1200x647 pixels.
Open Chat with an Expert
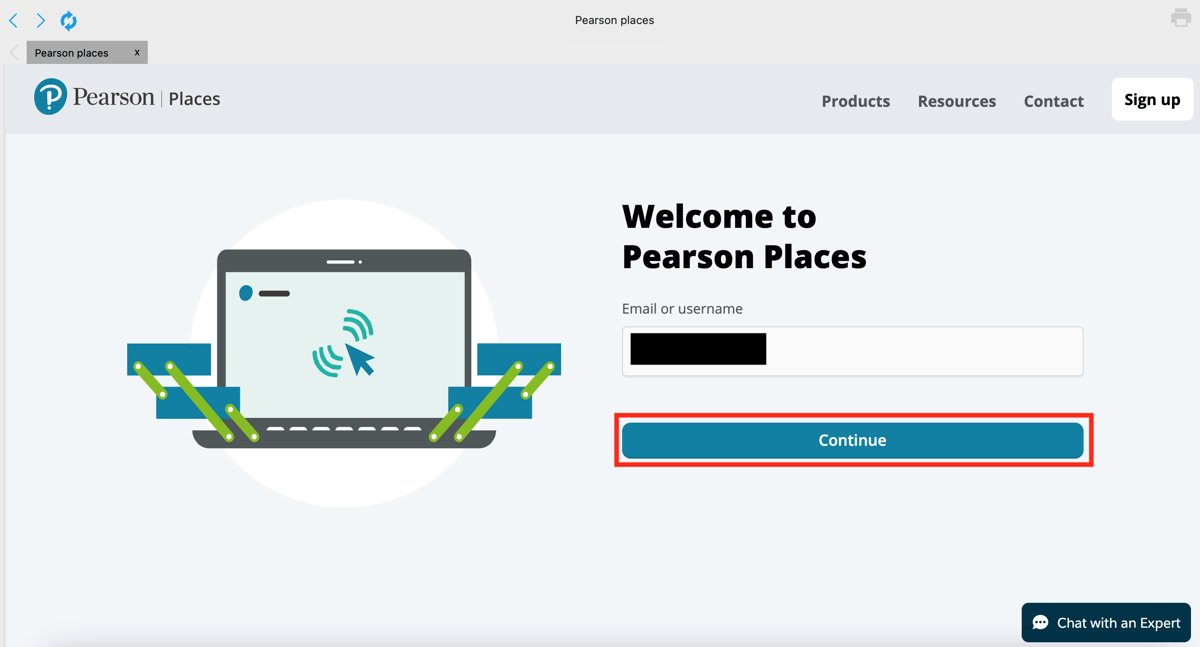click(1105, 622)
